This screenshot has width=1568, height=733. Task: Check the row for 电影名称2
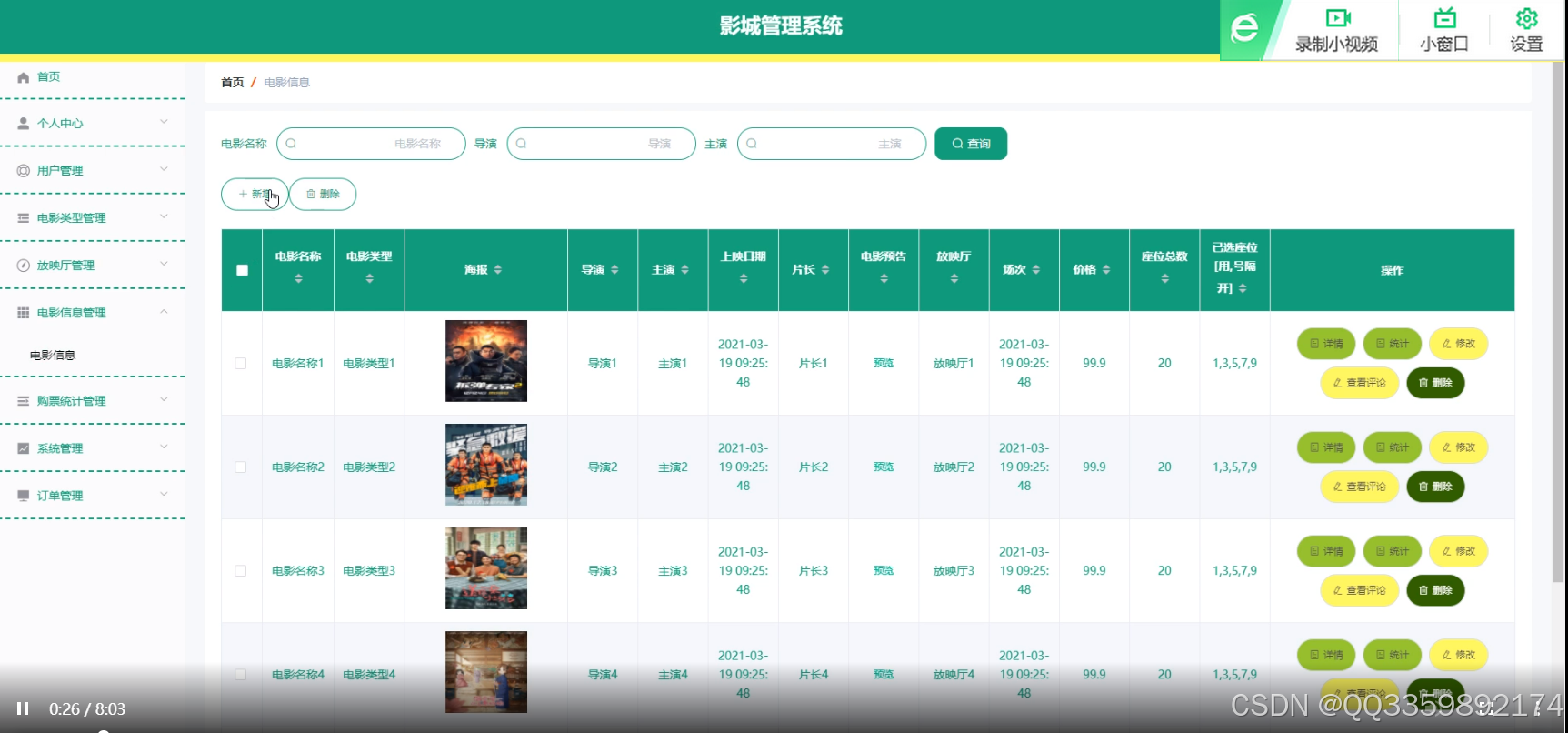[x=241, y=467]
